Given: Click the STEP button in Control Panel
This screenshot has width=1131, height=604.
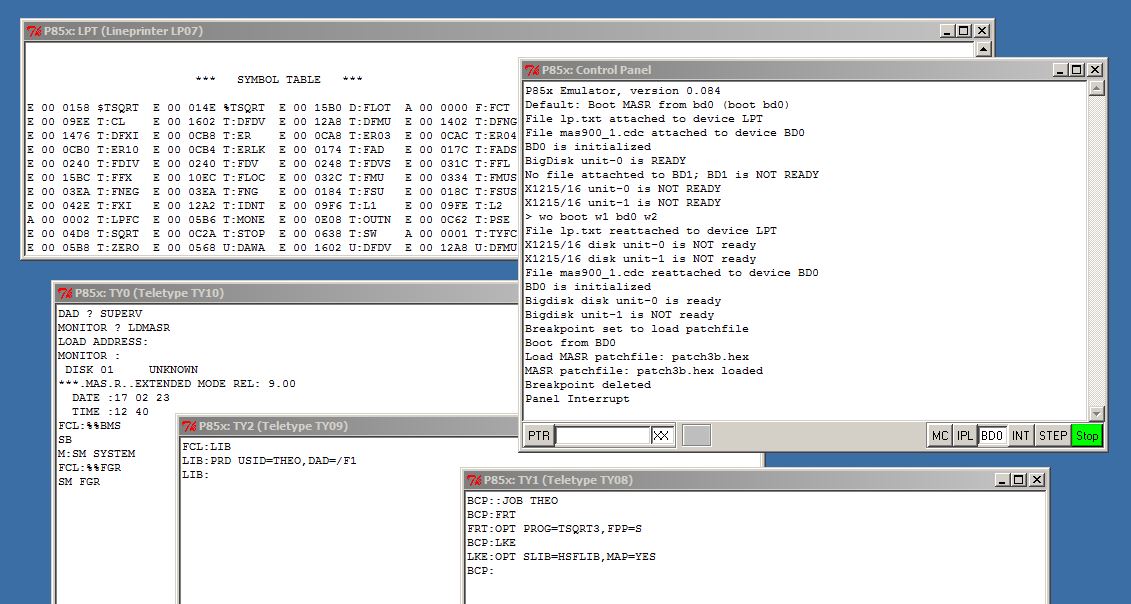Looking at the screenshot, I should [x=1053, y=436].
